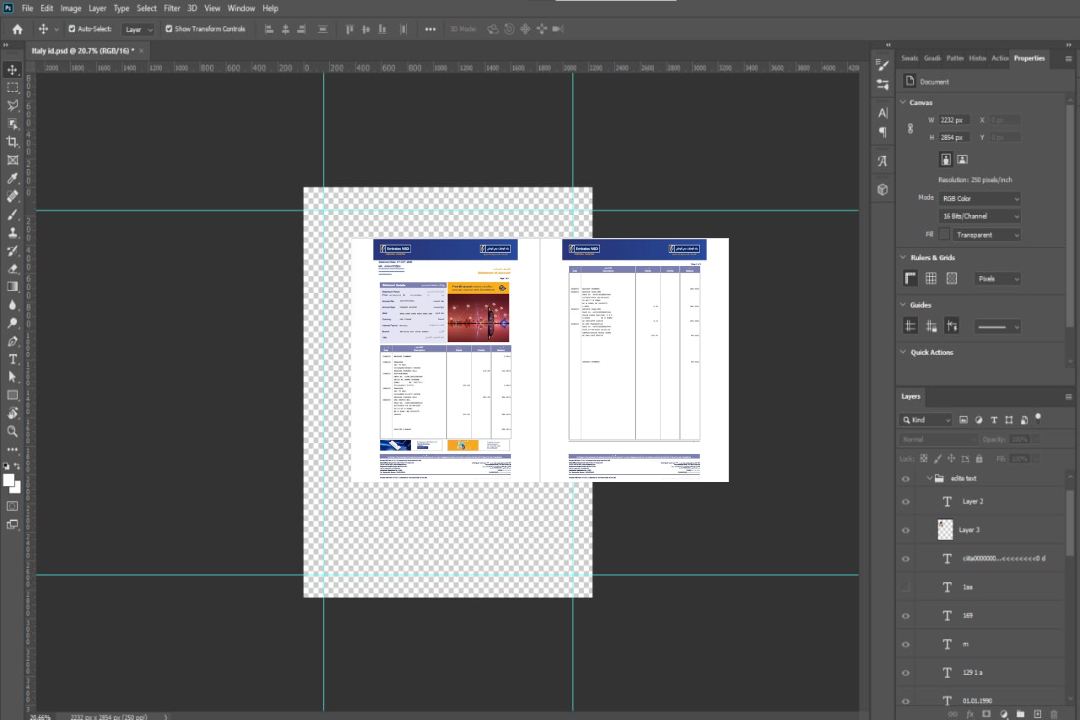Select the Brush tool
The width and height of the screenshot is (1080, 720).
pos(12,214)
